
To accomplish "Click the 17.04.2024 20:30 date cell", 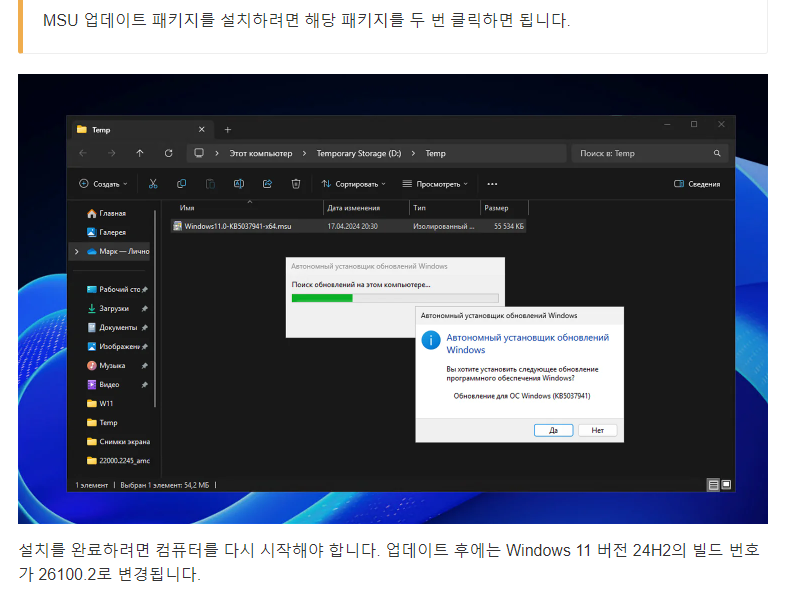I will click(352, 226).
